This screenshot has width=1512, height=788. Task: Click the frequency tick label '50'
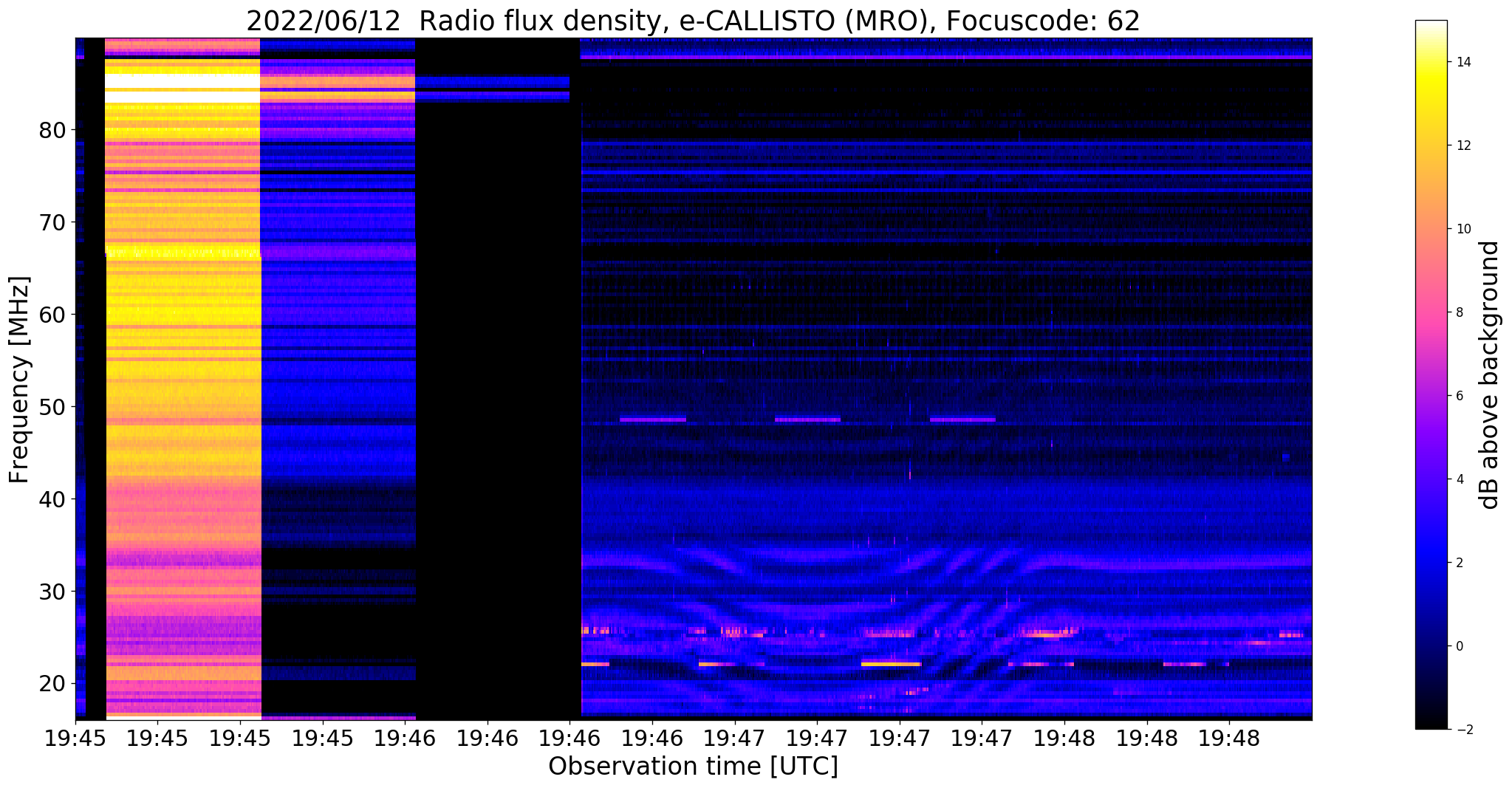point(53,408)
